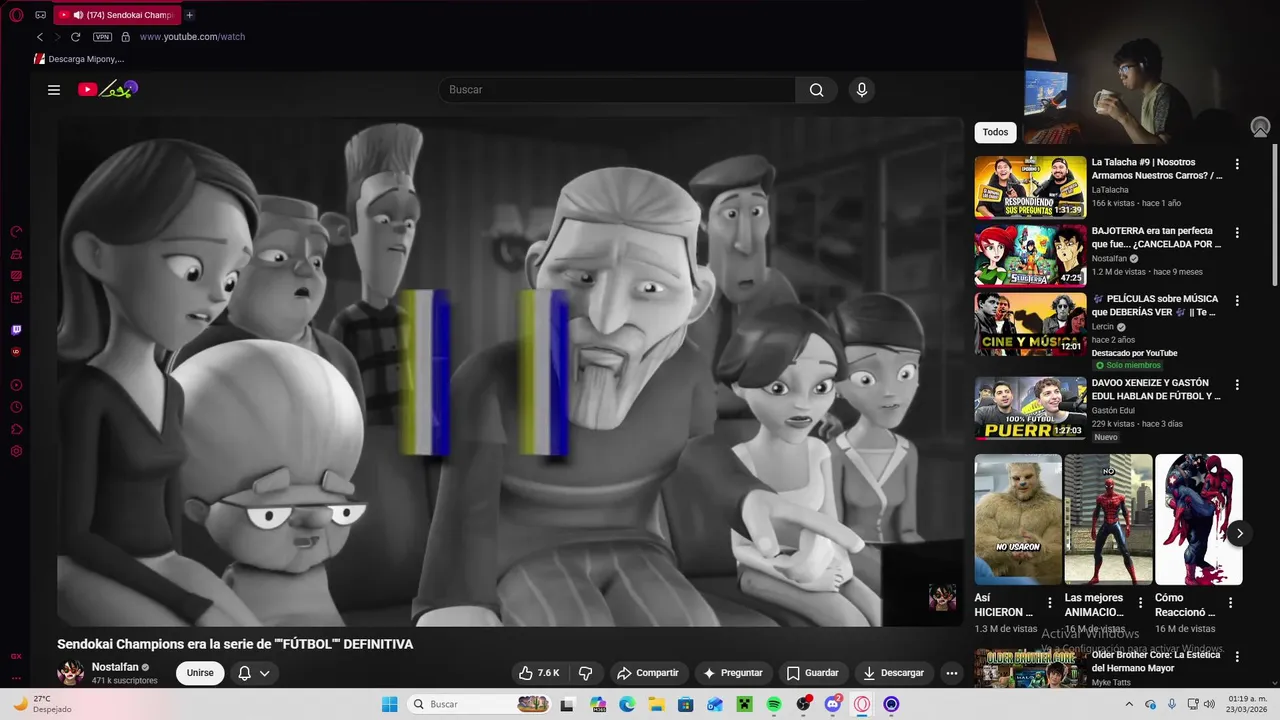Open options for Older Brother Core video
1280x720 pixels.
1237,657
